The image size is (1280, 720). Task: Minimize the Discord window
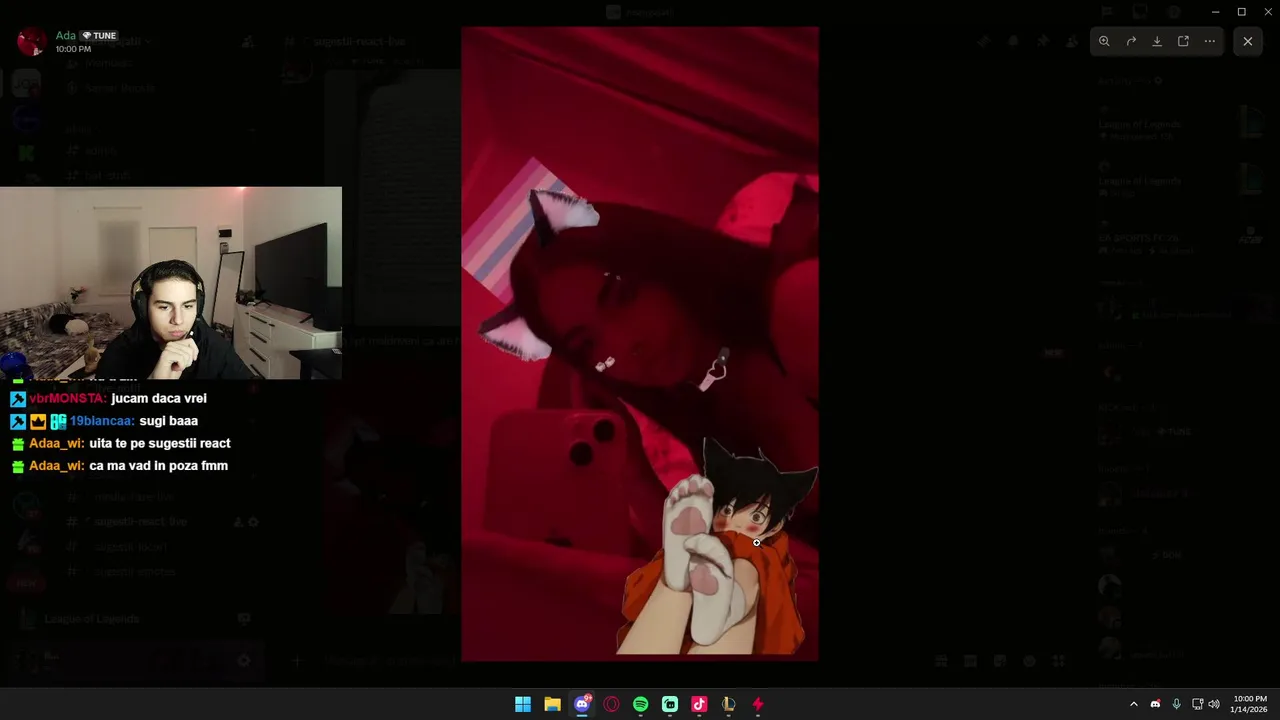pos(1215,12)
